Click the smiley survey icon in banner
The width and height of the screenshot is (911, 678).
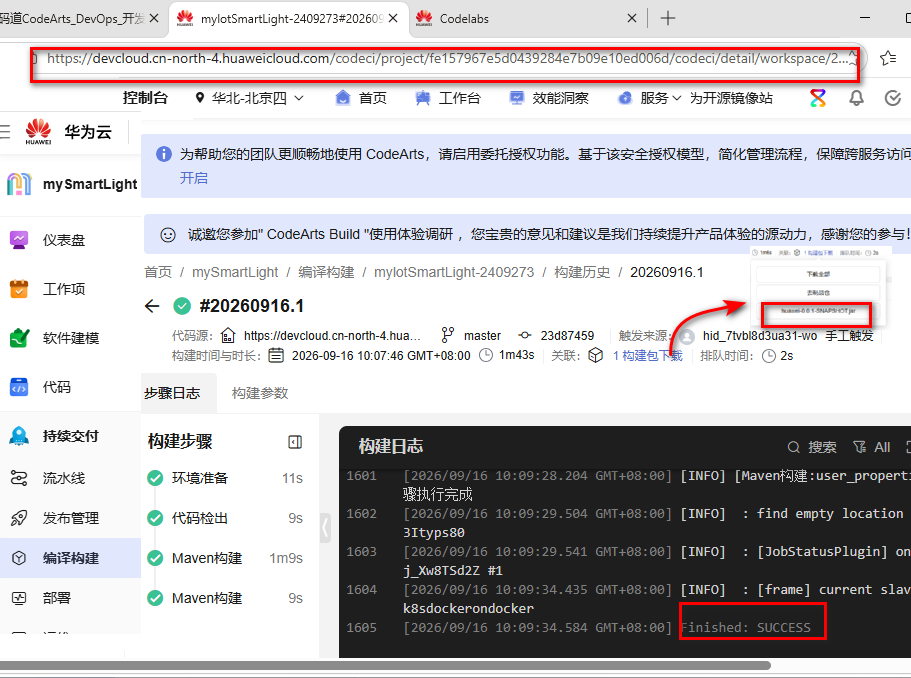tap(168, 235)
